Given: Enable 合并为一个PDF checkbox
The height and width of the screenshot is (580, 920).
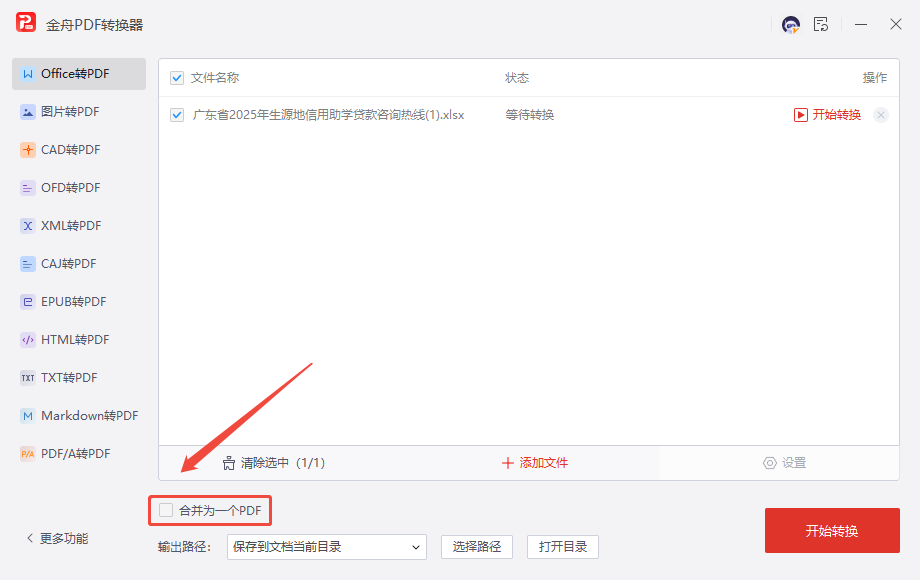Looking at the screenshot, I should pos(166,510).
